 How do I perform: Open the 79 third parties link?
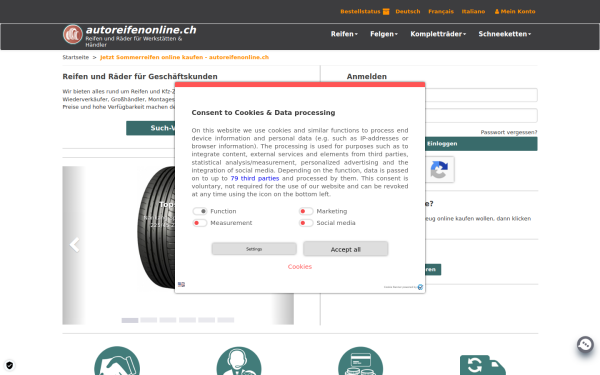tap(255, 178)
